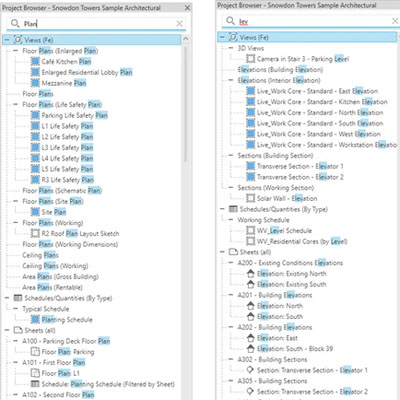This screenshot has width=400, height=400.
Task: Select A100 - Parking Deck Floor Plan sheet
Action: 66,341
